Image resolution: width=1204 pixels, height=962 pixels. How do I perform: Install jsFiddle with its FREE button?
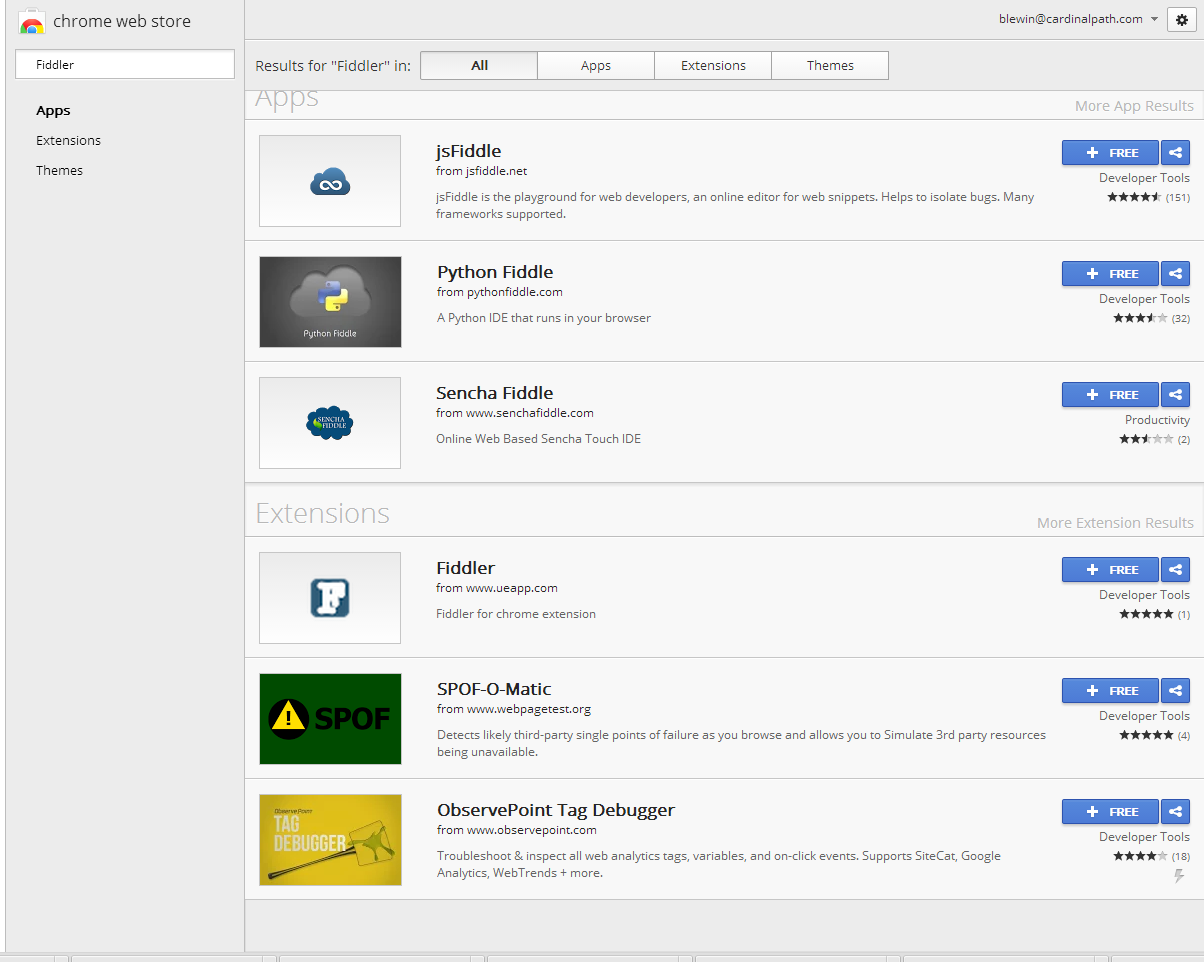point(1110,152)
